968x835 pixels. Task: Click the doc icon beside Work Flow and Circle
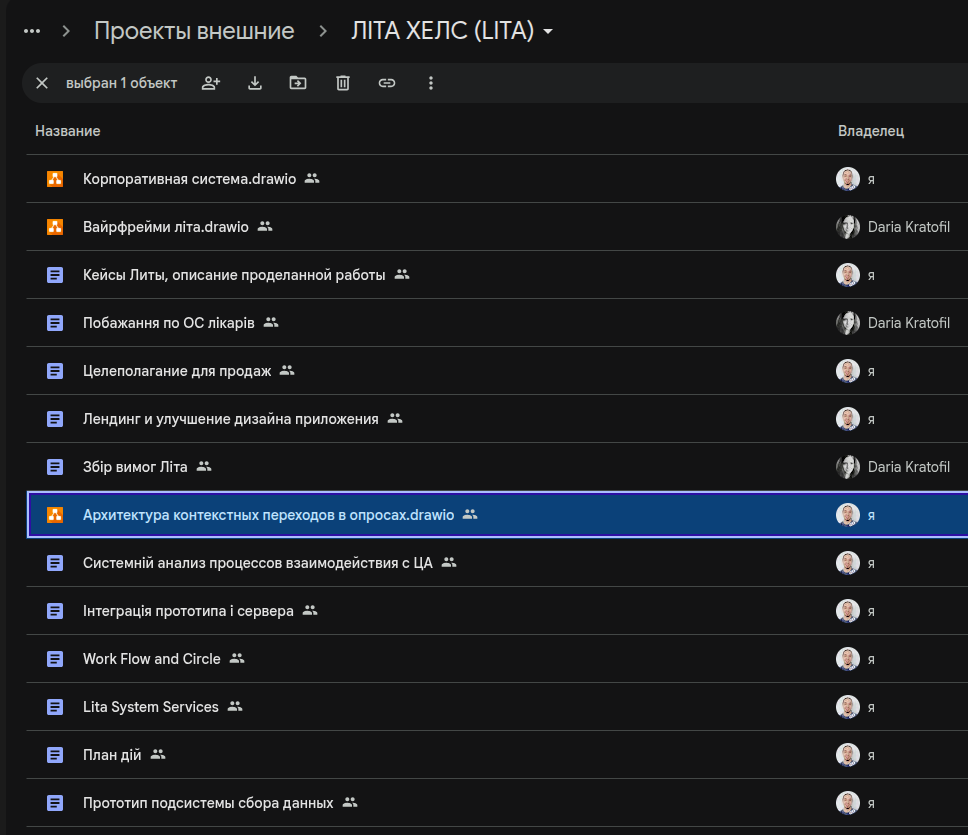[x=55, y=659]
